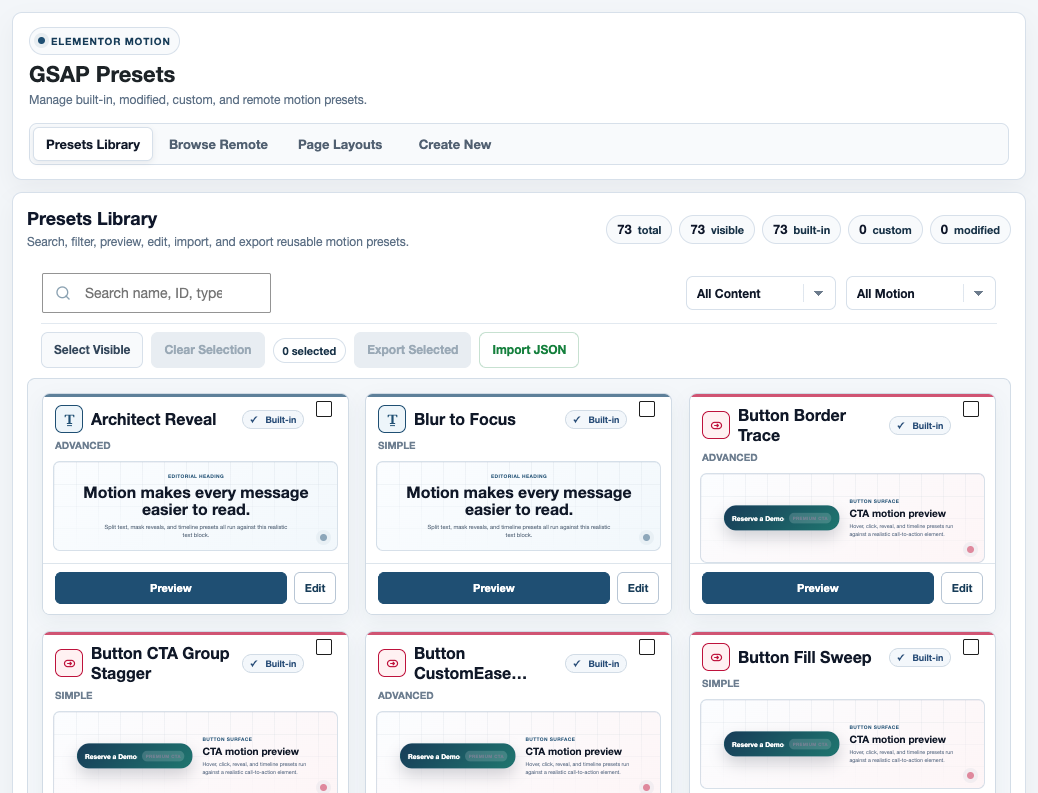
Task: Click the Export Selected button
Action: pyautogui.click(x=412, y=350)
